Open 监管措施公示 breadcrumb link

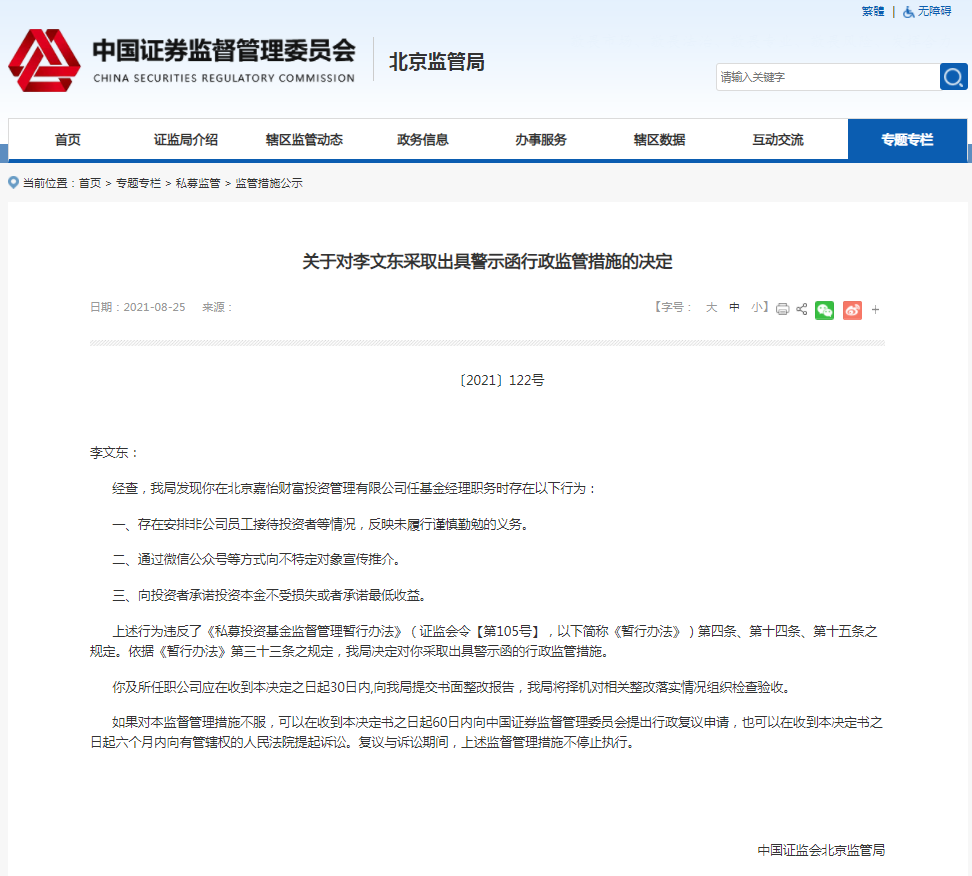tap(268, 183)
